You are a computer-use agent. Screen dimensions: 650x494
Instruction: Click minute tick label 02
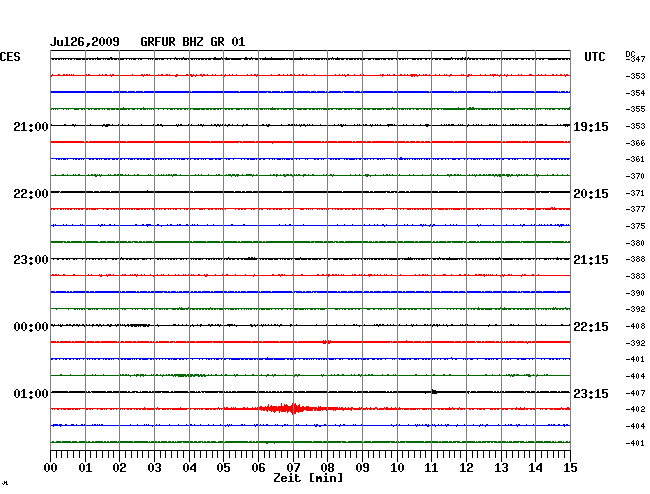click(119, 468)
